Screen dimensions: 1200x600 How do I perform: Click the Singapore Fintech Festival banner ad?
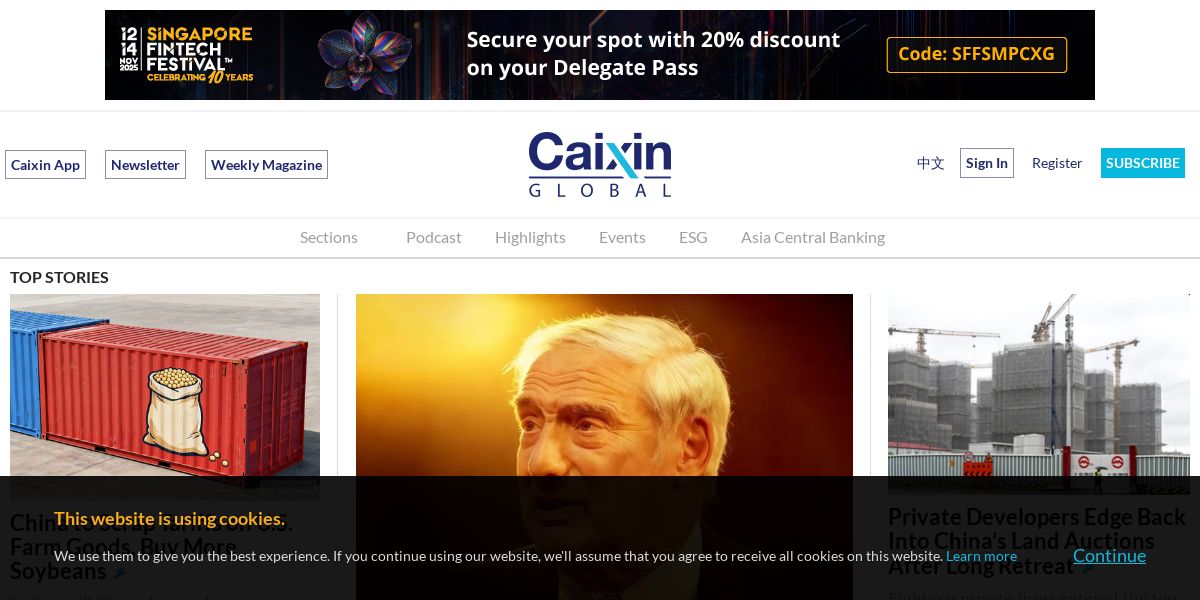[600, 55]
